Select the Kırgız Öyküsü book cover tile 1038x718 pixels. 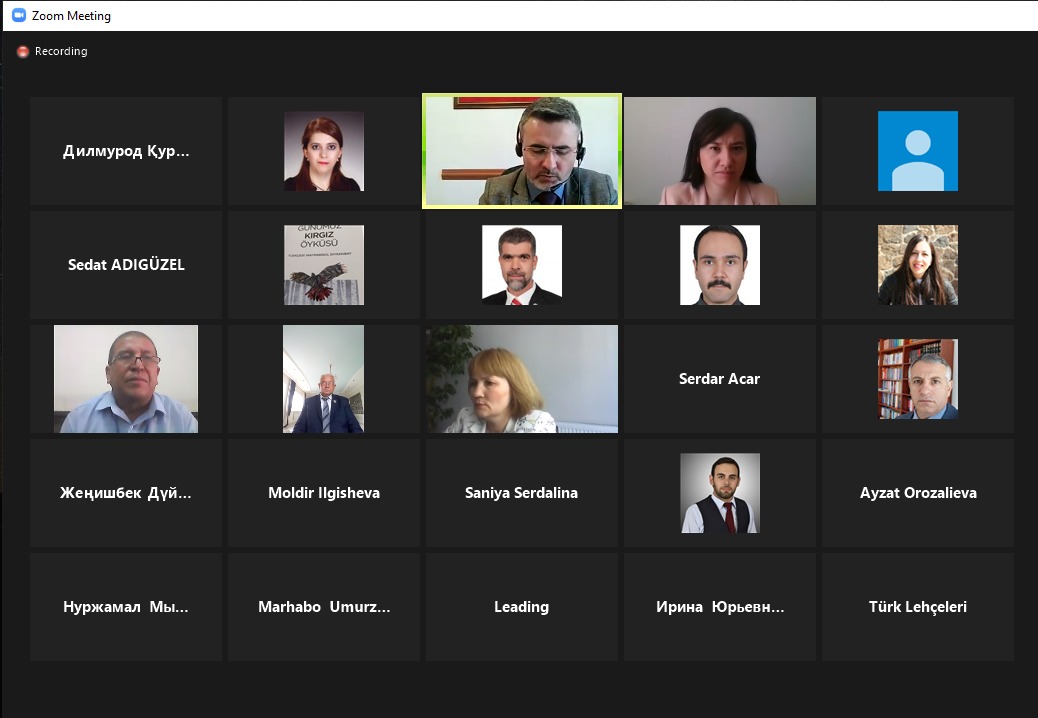[x=324, y=265]
